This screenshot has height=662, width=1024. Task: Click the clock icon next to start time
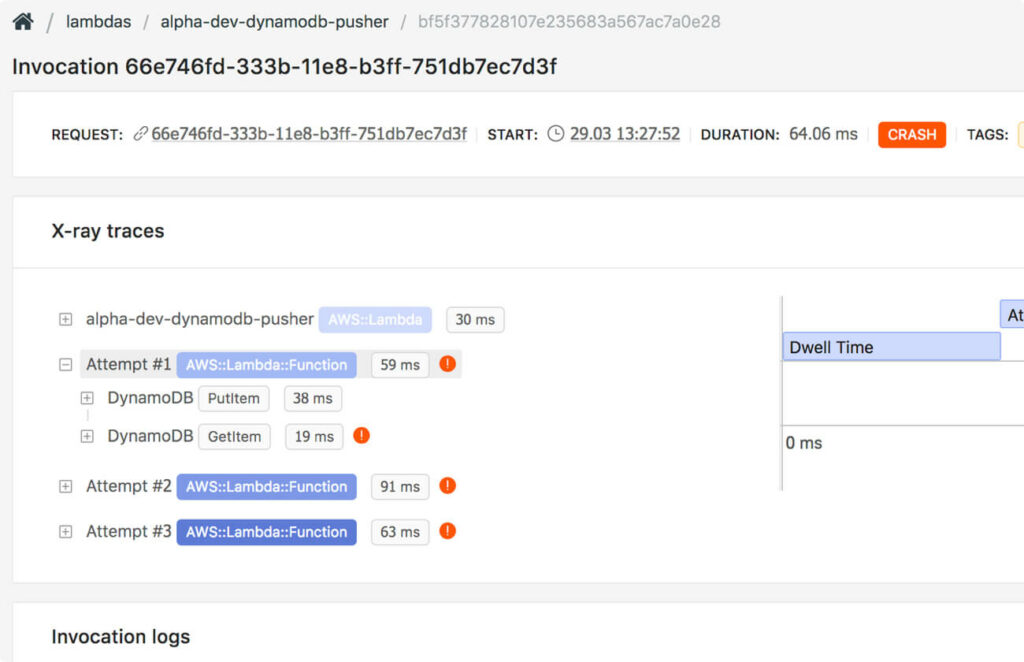[556, 133]
